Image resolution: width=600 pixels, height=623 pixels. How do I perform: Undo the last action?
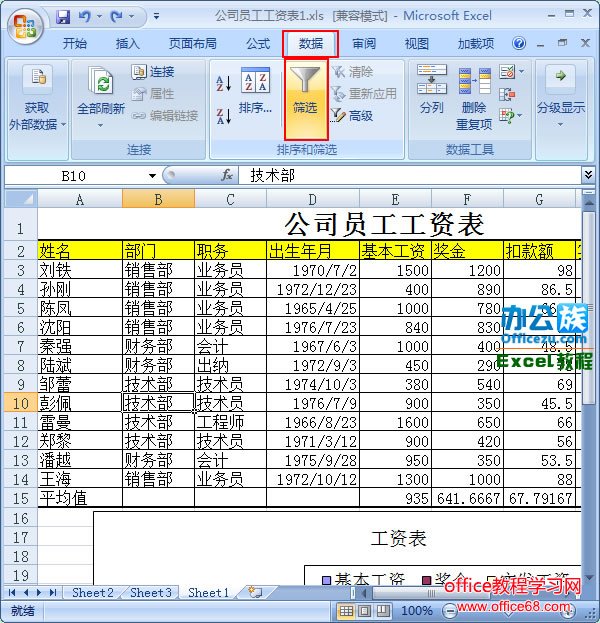[85, 17]
